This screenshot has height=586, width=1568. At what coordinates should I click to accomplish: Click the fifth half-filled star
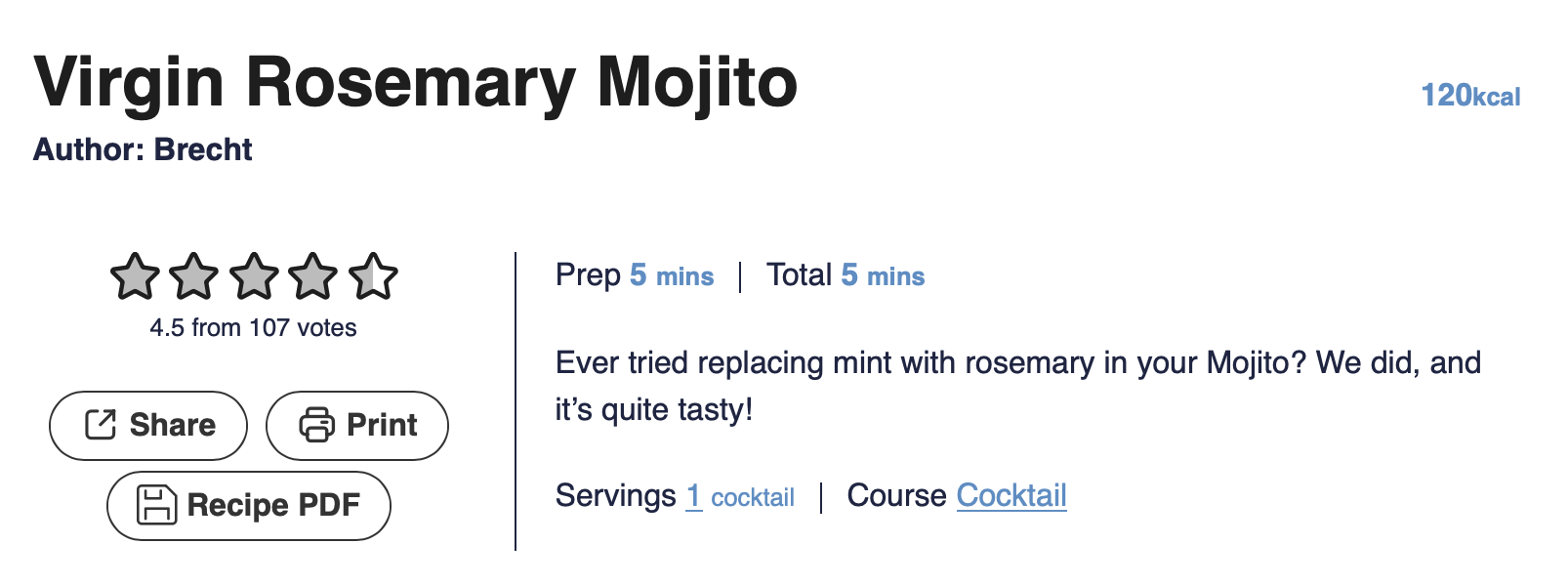click(373, 277)
